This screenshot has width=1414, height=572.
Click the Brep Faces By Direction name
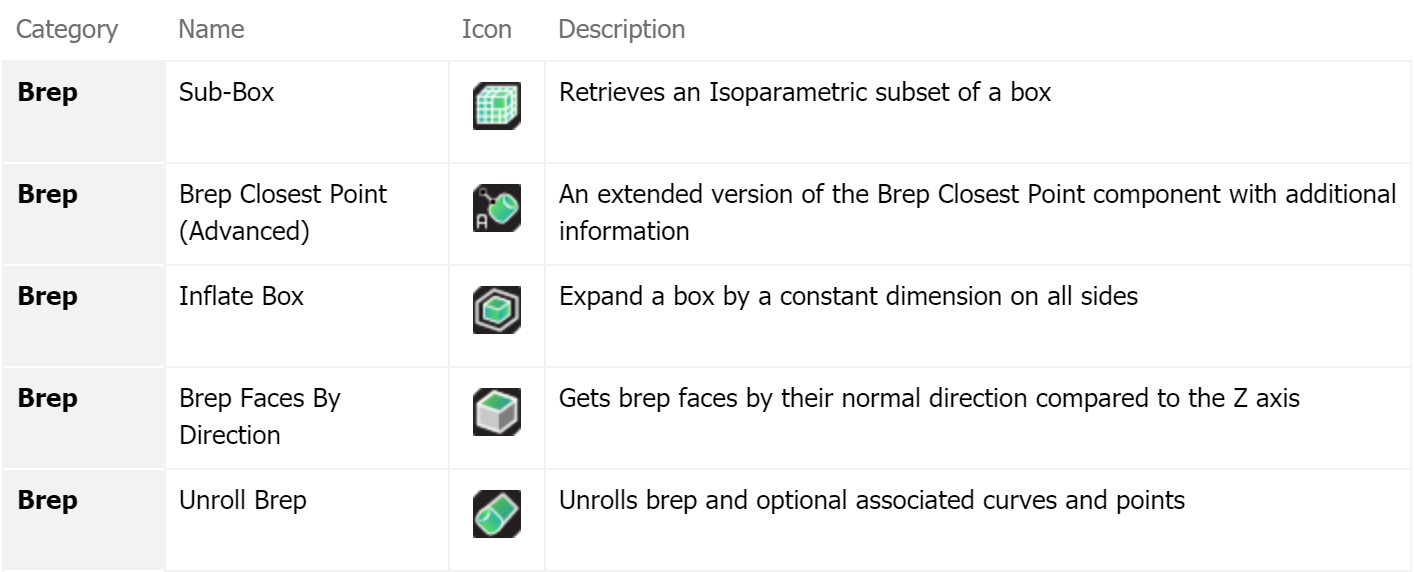click(259, 417)
